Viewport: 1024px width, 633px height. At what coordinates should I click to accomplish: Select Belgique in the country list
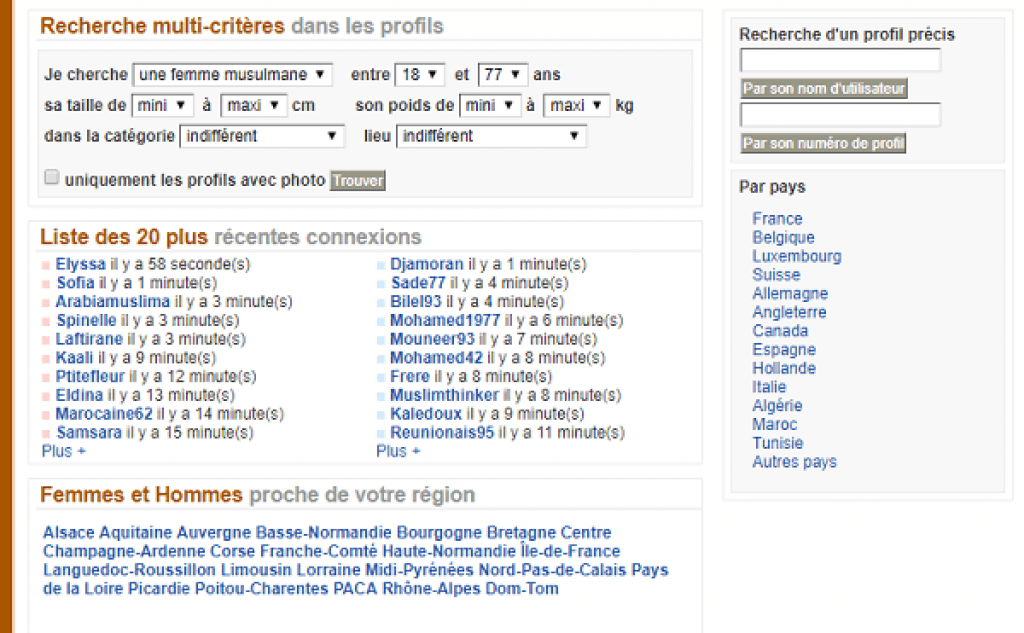coord(783,237)
